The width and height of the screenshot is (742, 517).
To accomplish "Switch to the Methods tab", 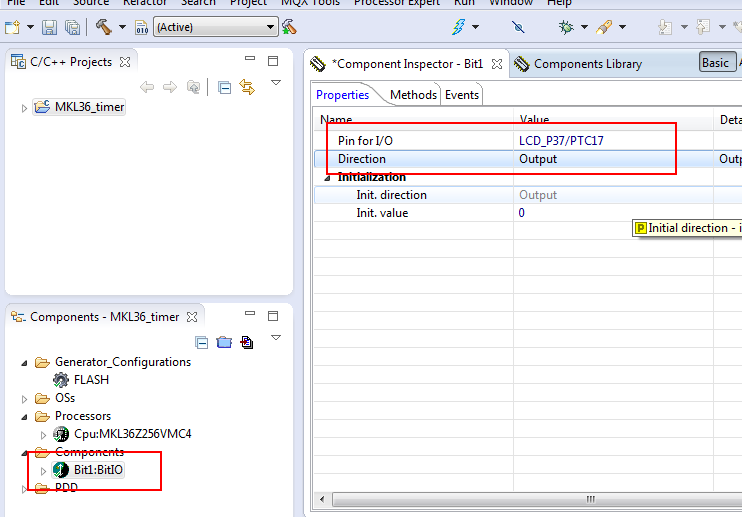I will [413, 95].
